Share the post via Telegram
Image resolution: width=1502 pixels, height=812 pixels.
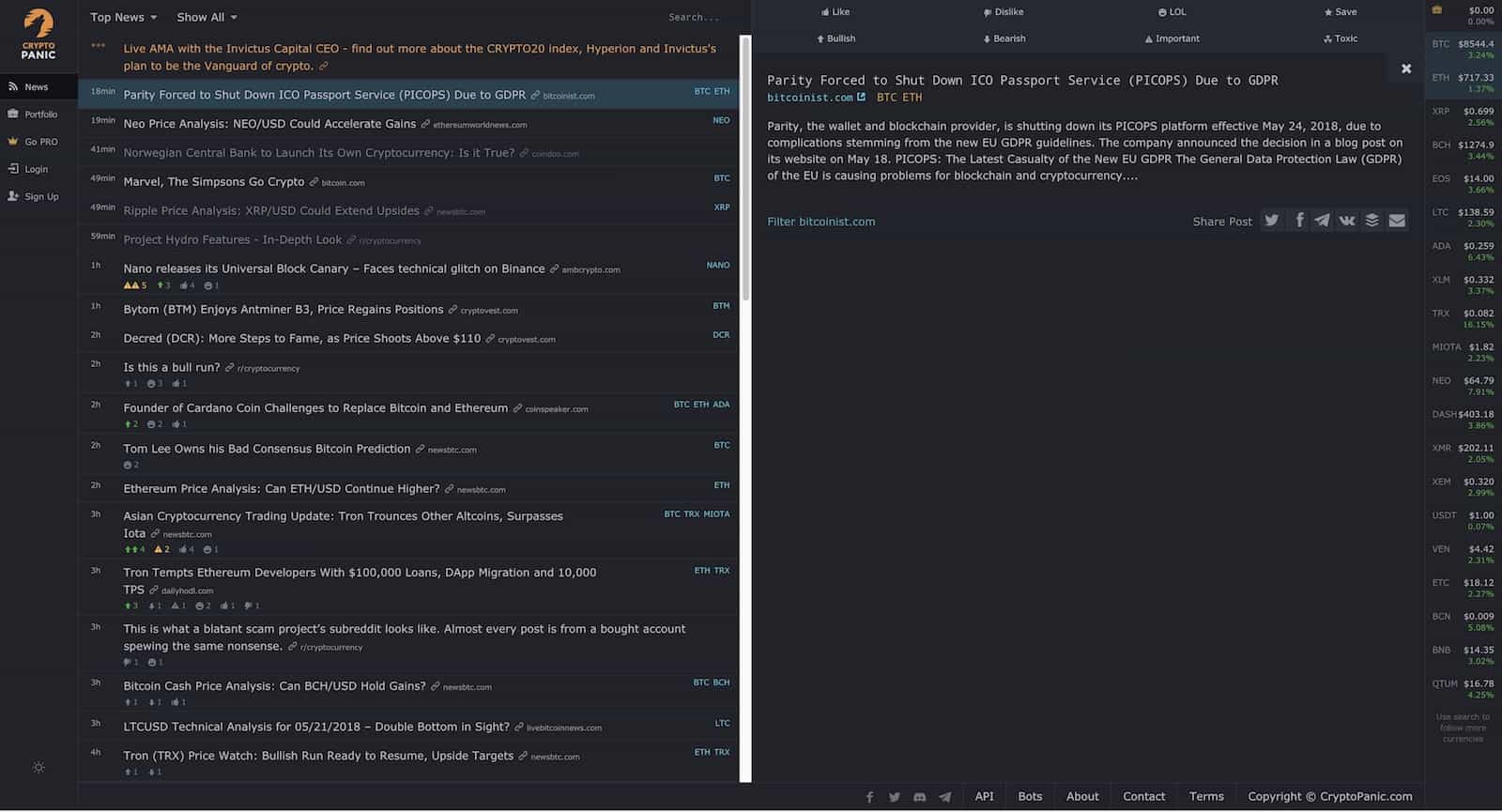pos(1322,221)
